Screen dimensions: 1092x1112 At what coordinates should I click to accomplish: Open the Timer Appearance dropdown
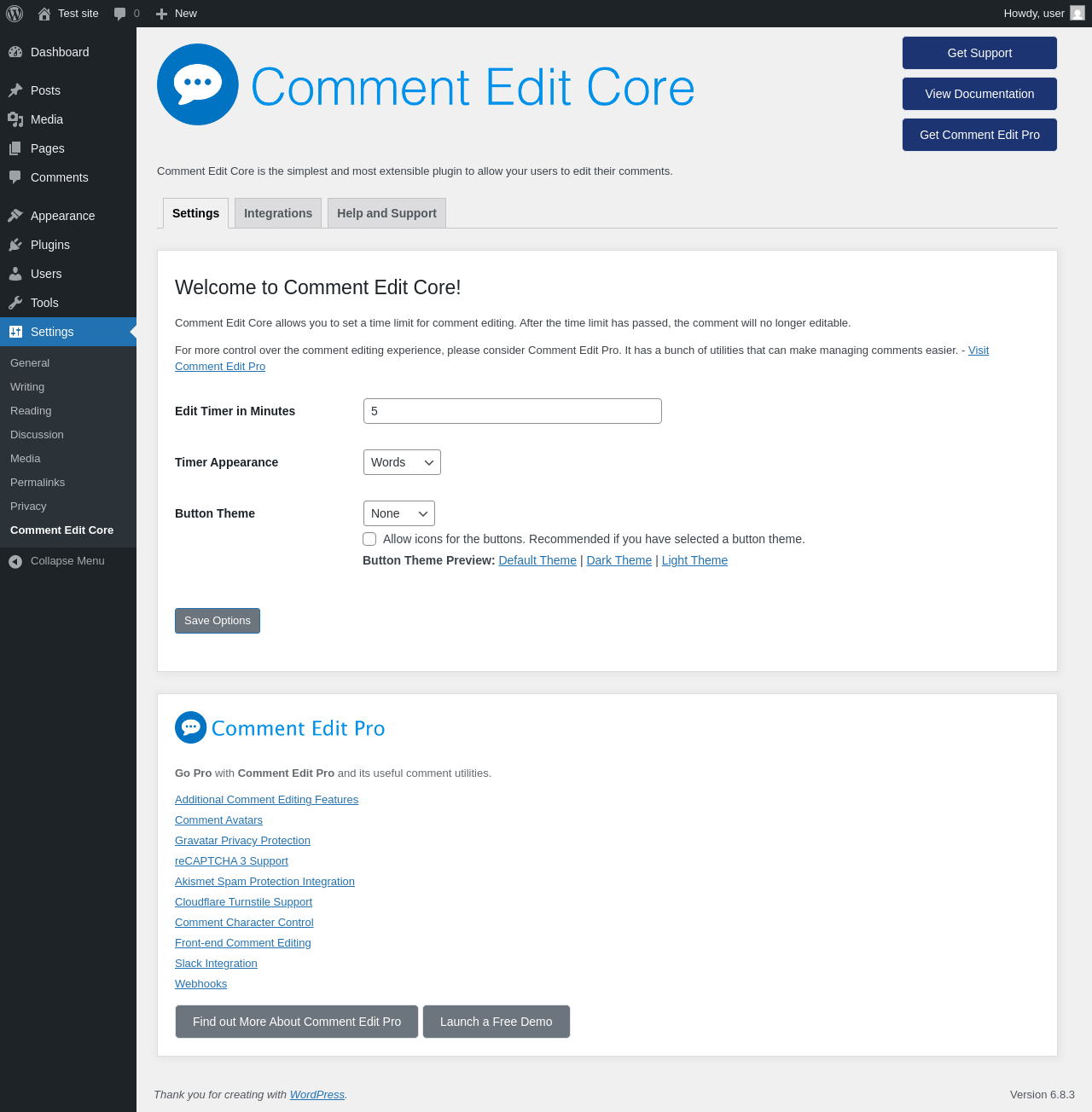pos(402,462)
